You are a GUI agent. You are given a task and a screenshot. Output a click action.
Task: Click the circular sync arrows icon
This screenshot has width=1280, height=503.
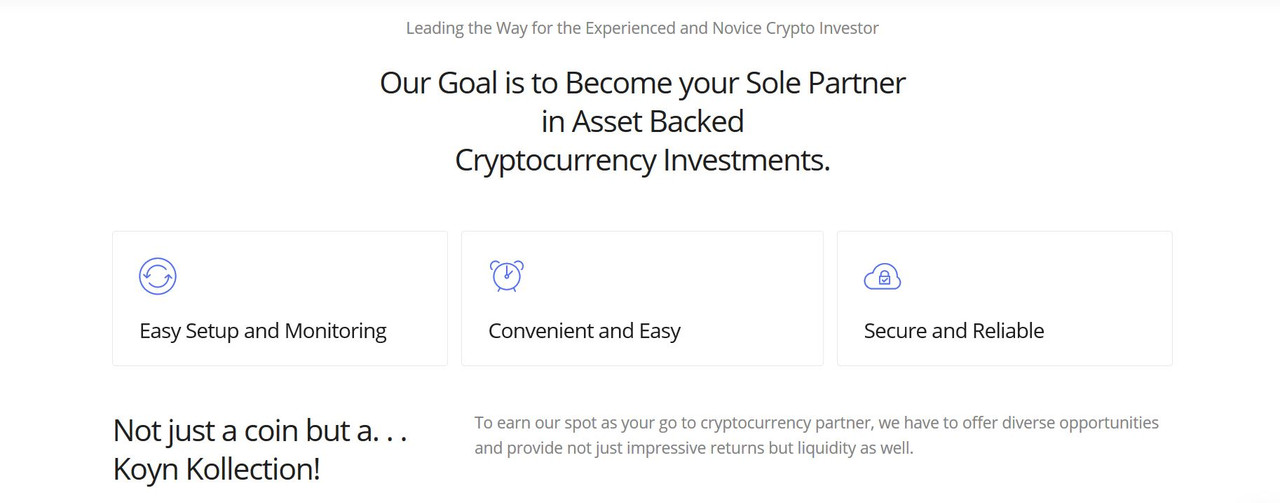pos(158,276)
